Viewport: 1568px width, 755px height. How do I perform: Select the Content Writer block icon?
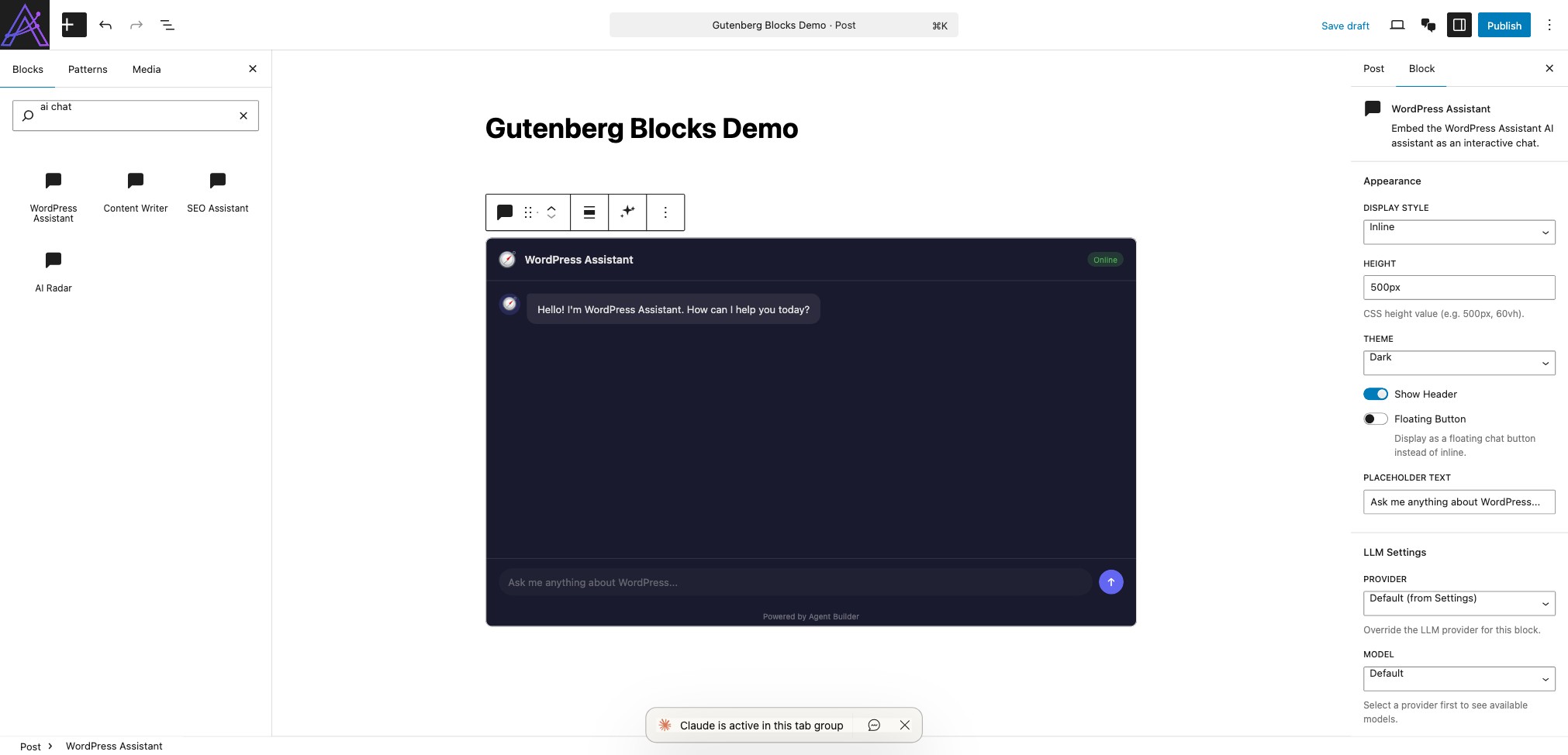pyautogui.click(x=135, y=181)
